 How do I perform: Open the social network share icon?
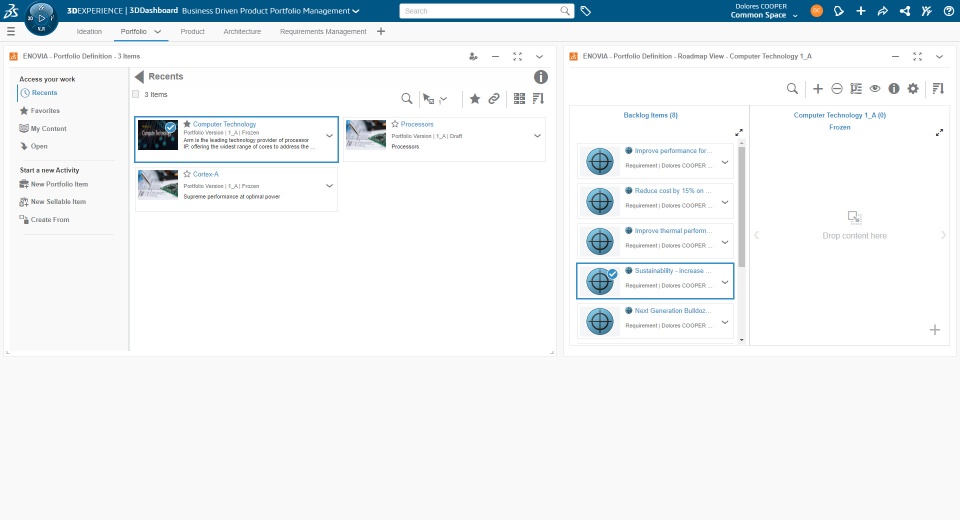click(904, 11)
